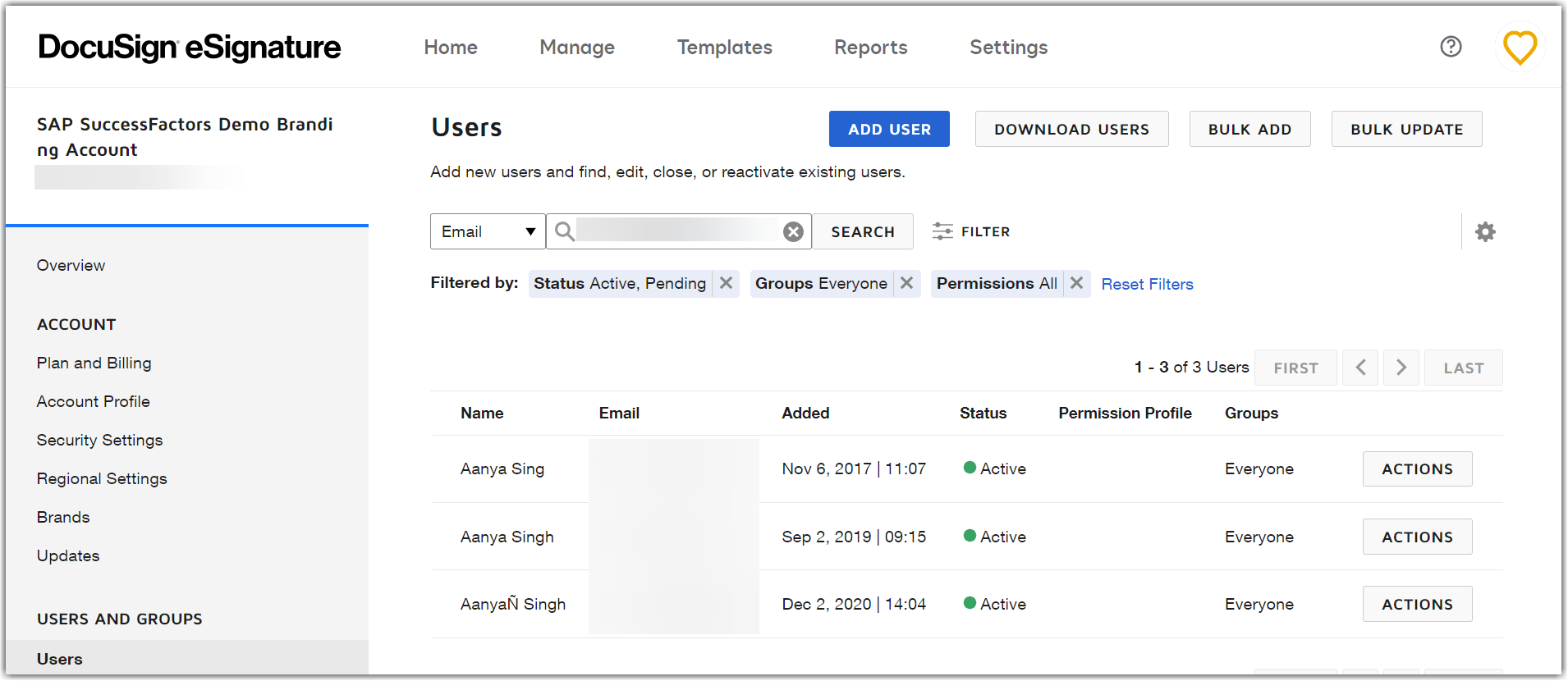This screenshot has width=1568, height=681.
Task: Clear the search field with the X icon
Action: click(x=793, y=232)
